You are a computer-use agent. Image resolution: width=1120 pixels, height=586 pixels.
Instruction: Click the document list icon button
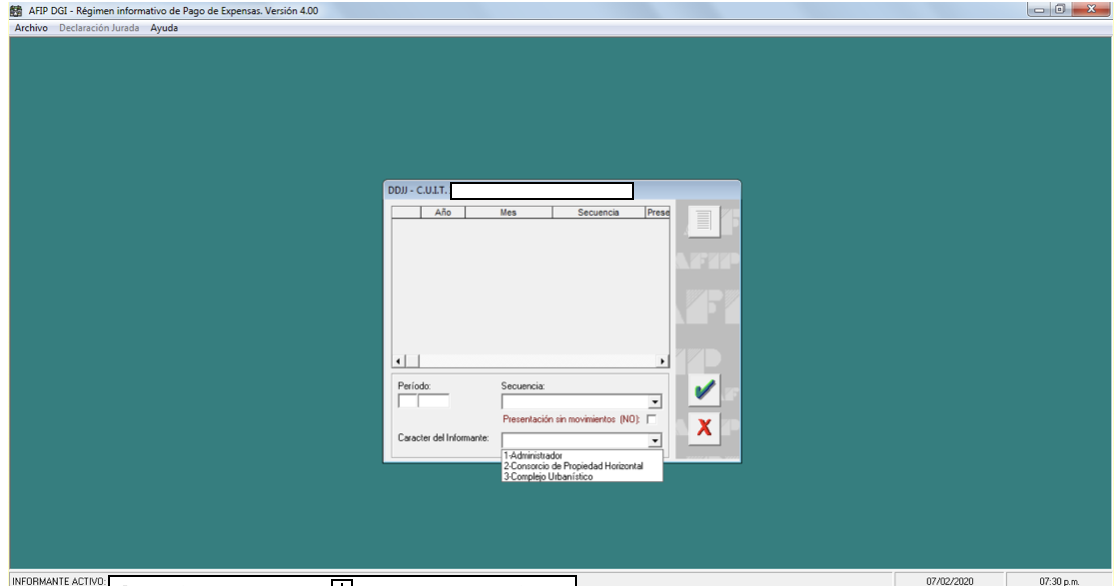point(705,220)
